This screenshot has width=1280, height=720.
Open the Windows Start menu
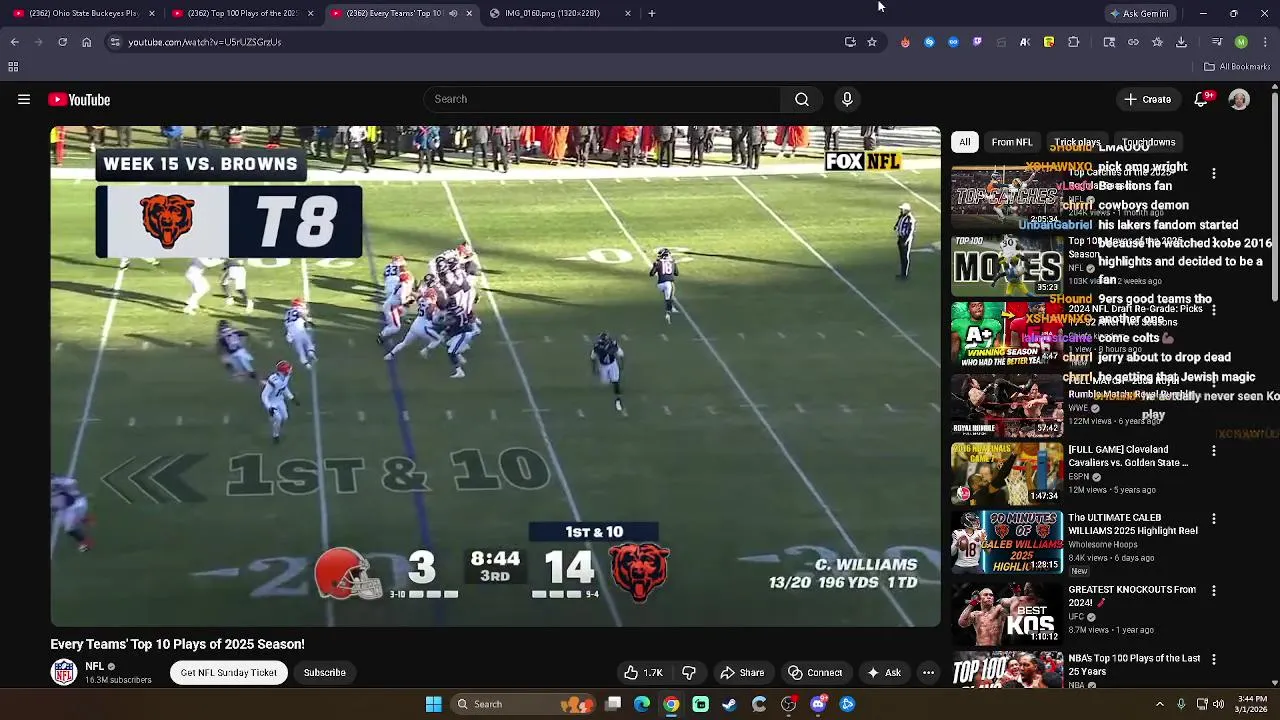click(x=434, y=704)
